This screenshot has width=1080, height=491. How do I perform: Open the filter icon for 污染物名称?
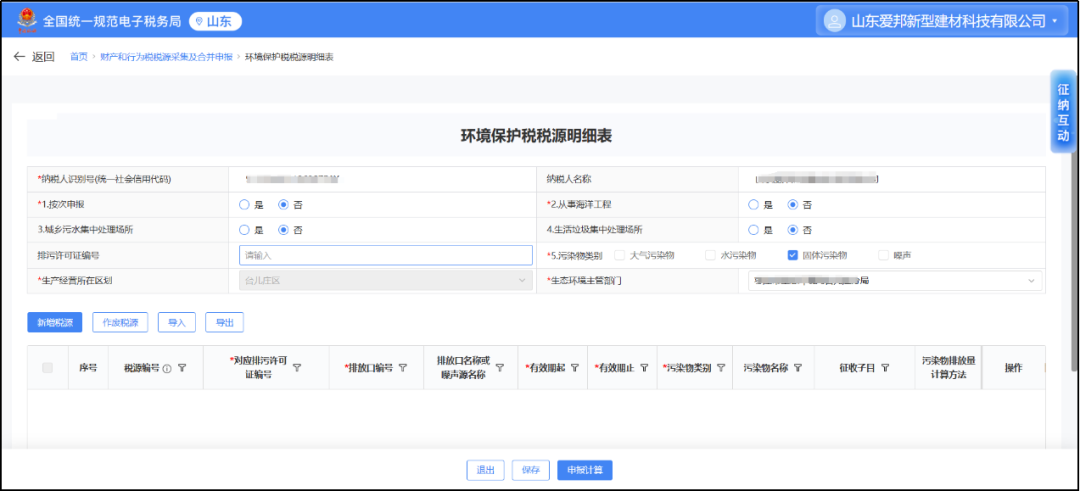click(798, 368)
